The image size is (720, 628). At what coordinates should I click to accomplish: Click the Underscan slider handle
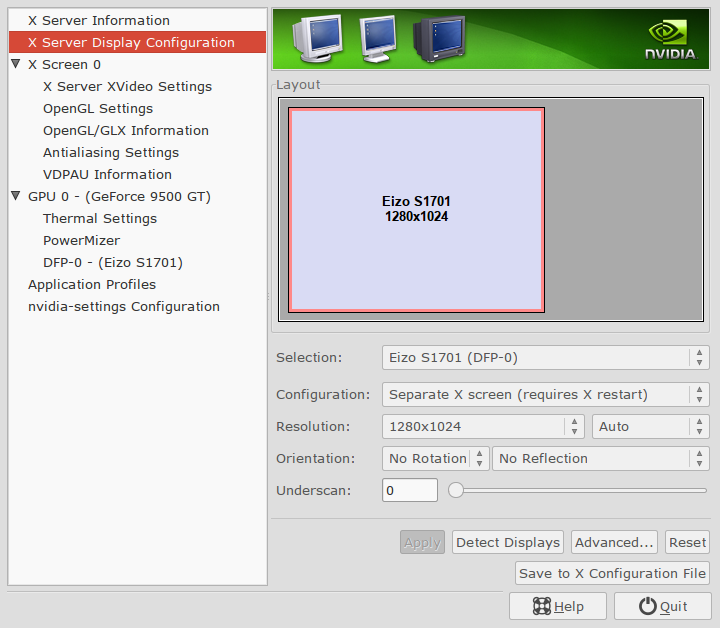(456, 490)
